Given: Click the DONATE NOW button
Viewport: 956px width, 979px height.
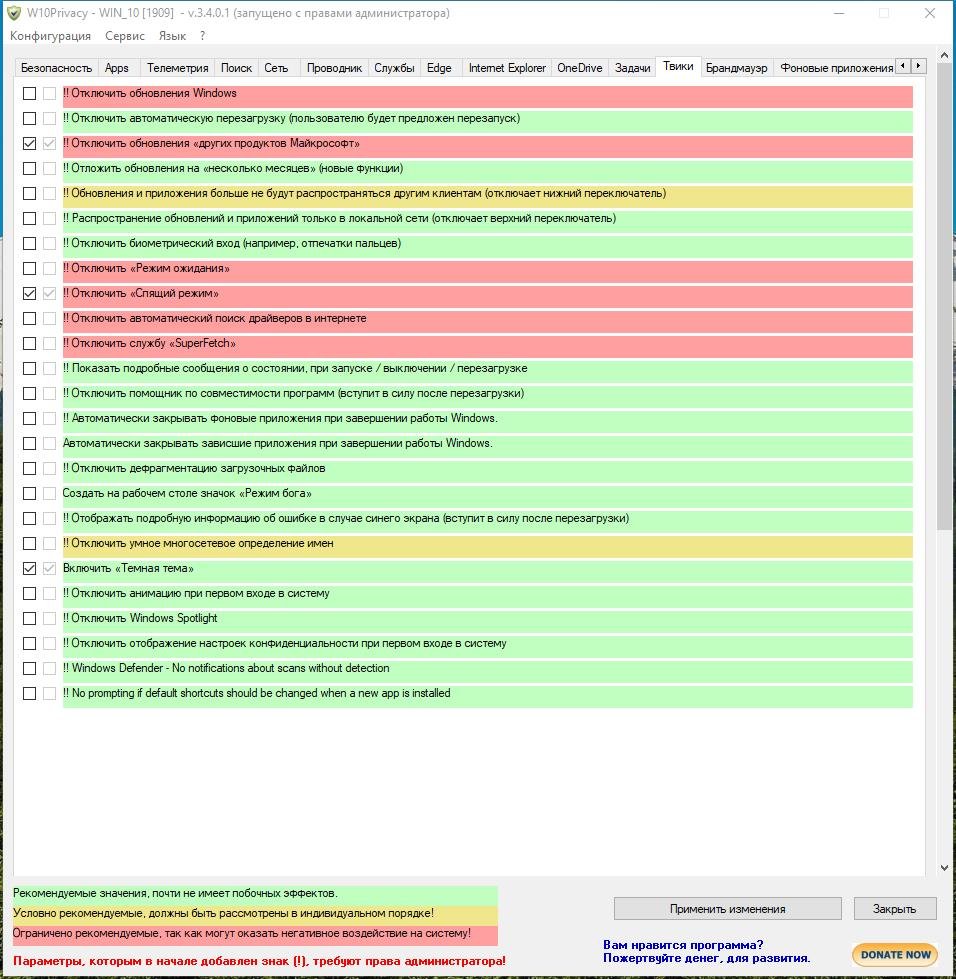Looking at the screenshot, I should (895, 954).
